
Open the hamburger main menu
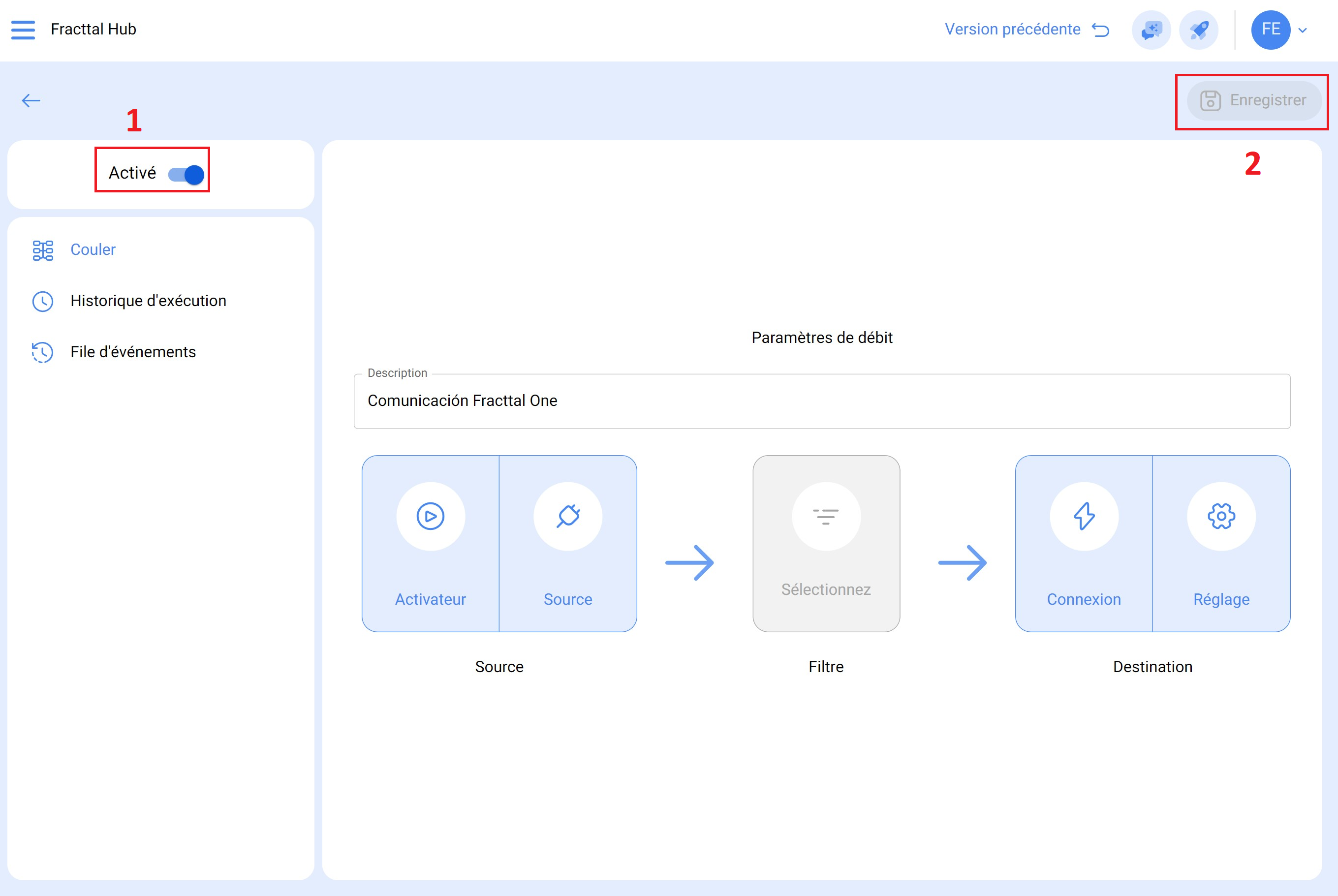[23, 30]
